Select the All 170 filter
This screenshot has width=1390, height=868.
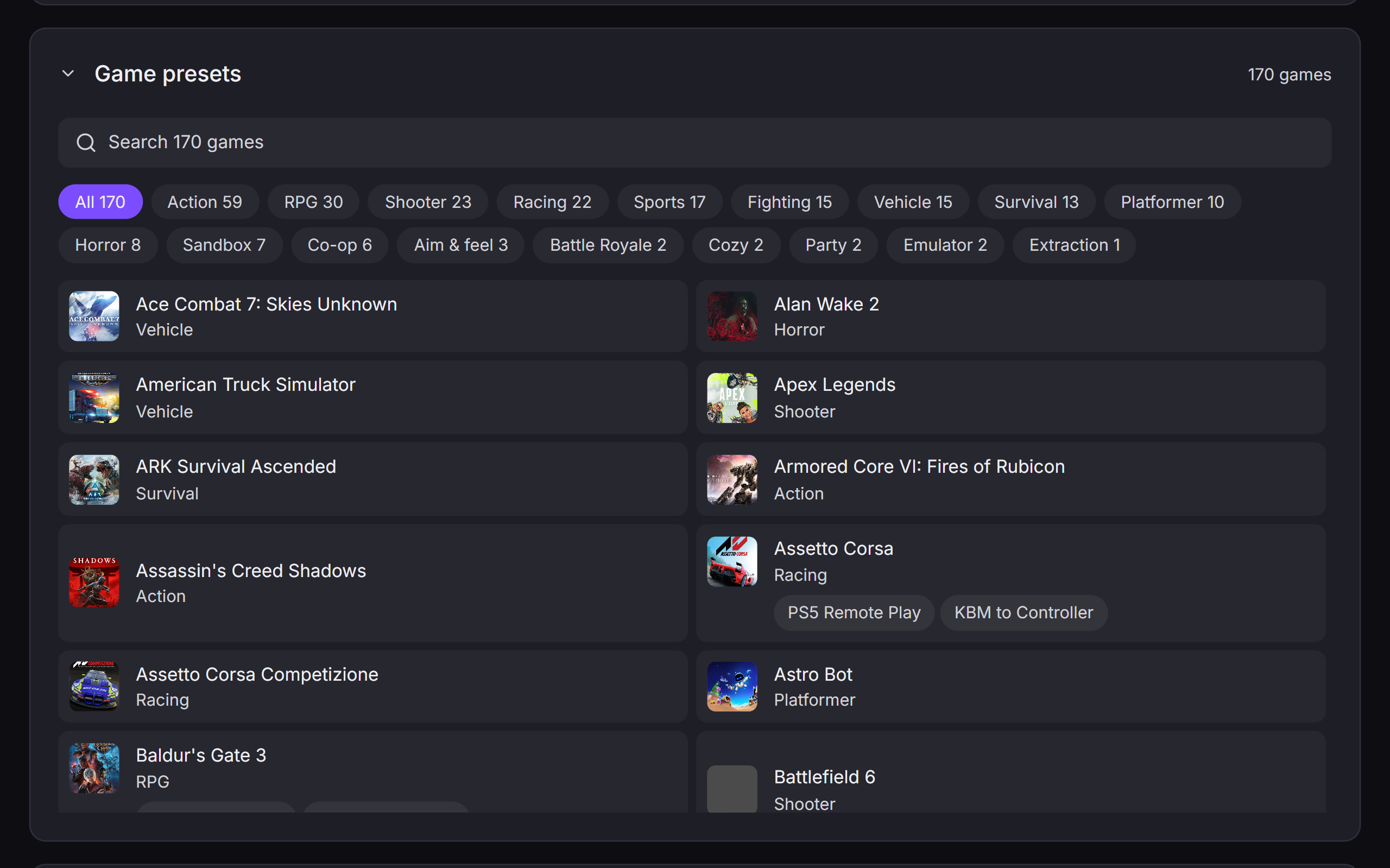100,201
